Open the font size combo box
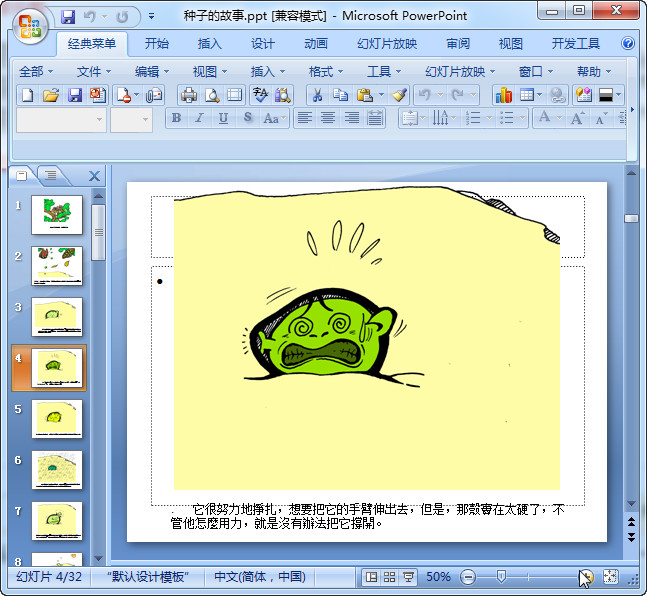The height and width of the screenshot is (596, 647). point(131,120)
